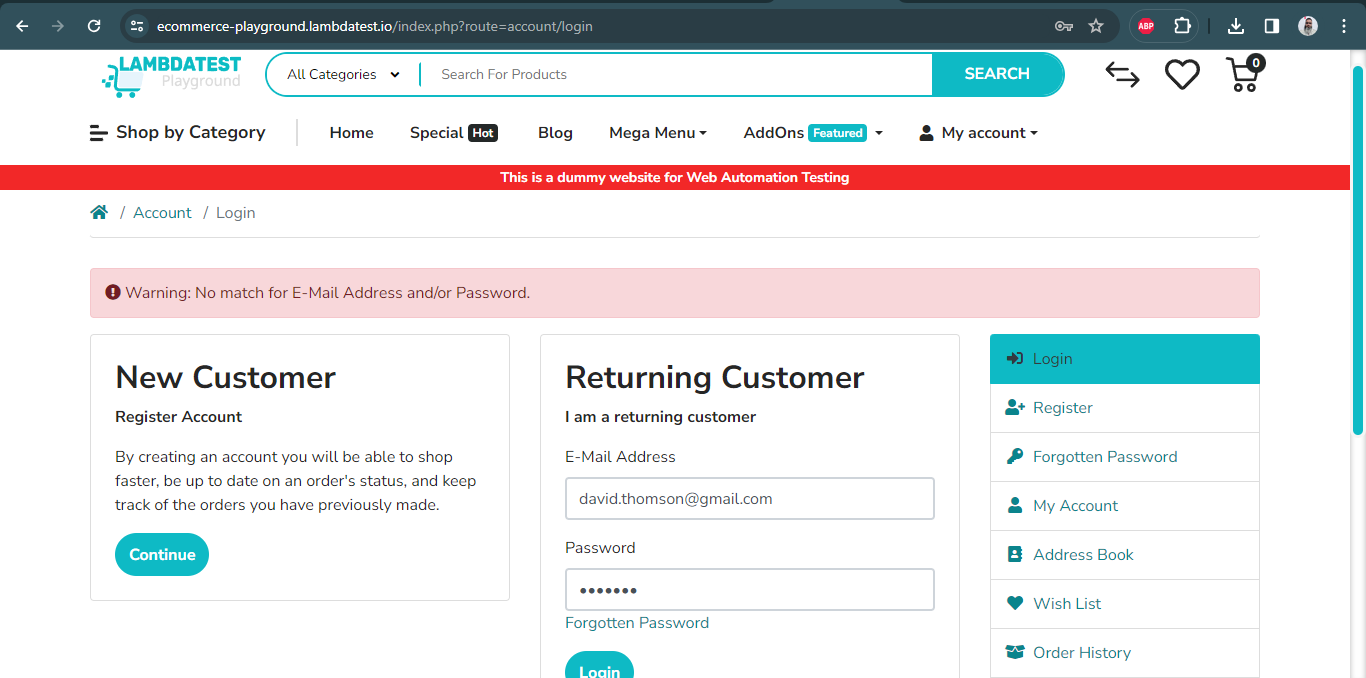The height and width of the screenshot is (678, 1366).
Task: Open the All Categories dropdown
Action: [343, 74]
